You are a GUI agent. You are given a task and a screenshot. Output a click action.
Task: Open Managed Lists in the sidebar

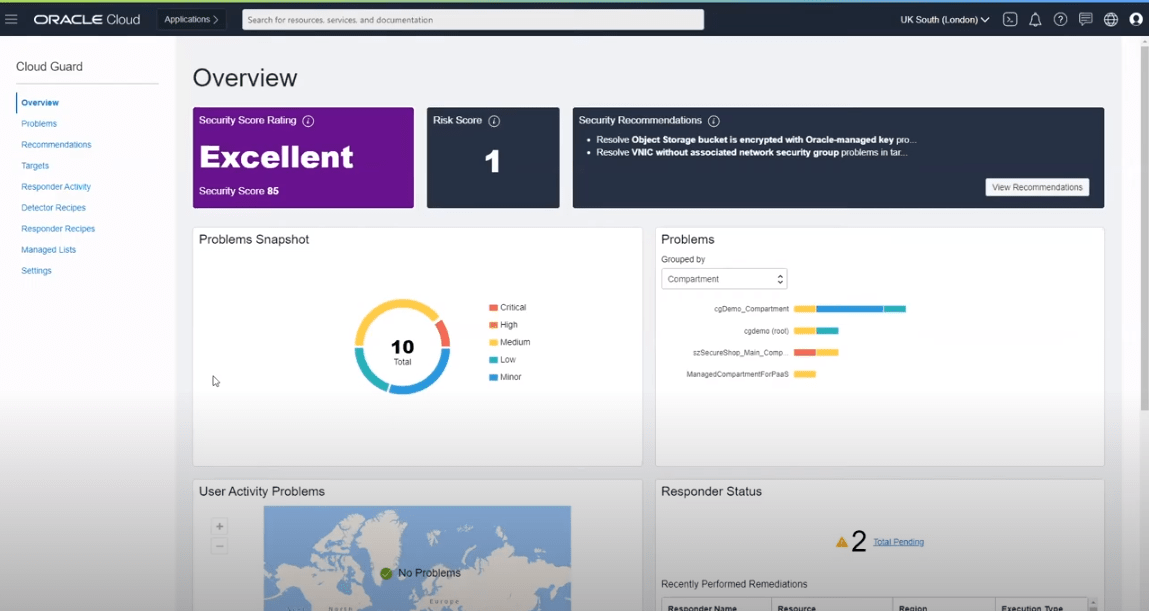pos(48,250)
